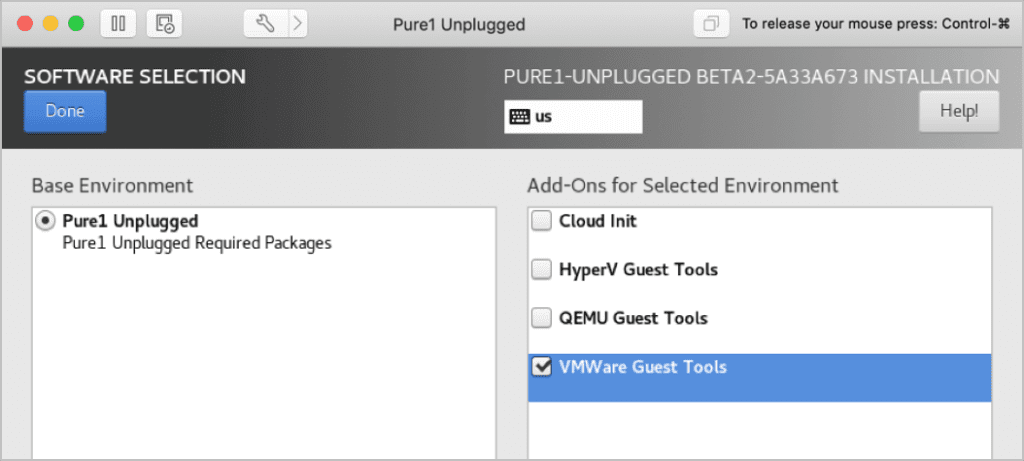
Task: Click the window view mode icon
Action: click(x=711, y=24)
